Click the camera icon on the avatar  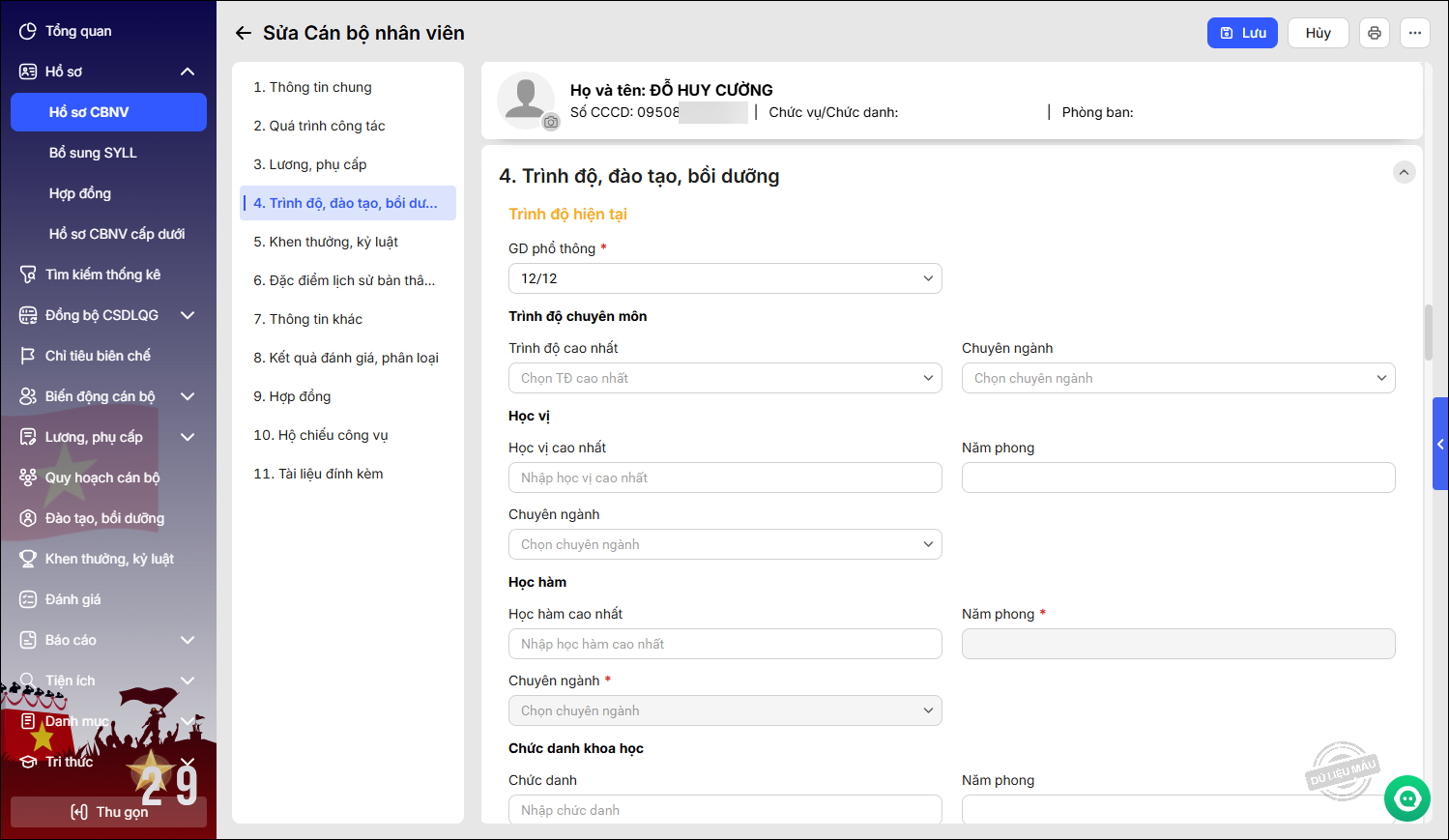(551, 122)
